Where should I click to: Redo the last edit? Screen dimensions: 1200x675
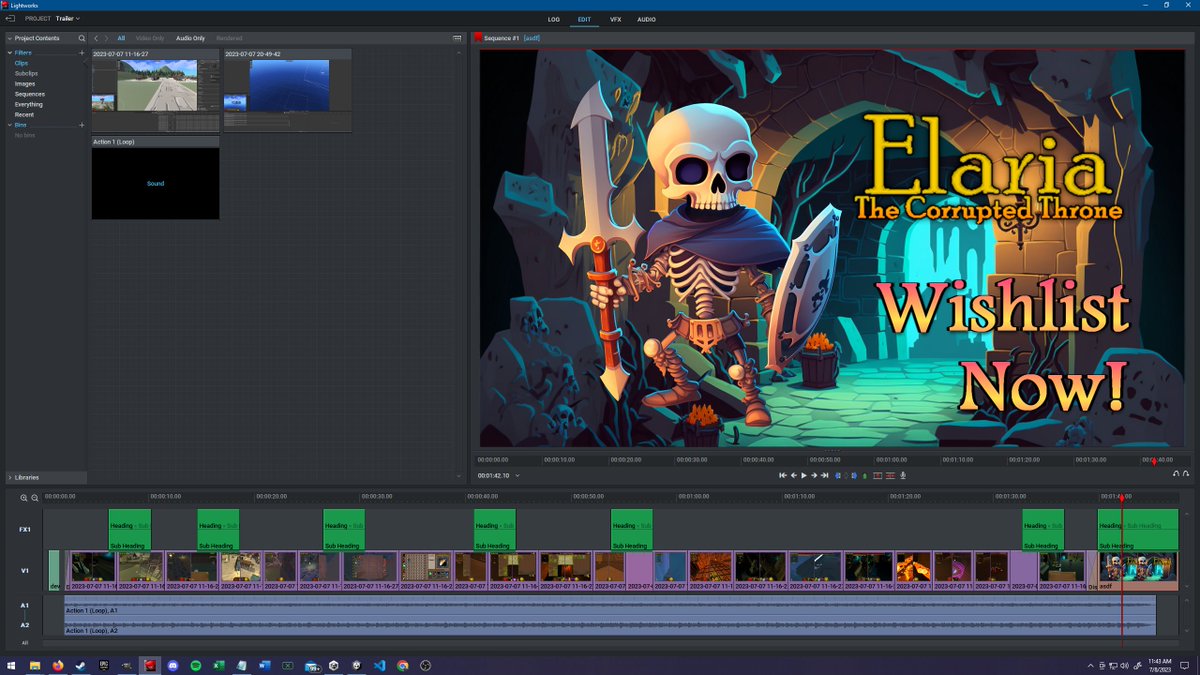tap(1186, 474)
